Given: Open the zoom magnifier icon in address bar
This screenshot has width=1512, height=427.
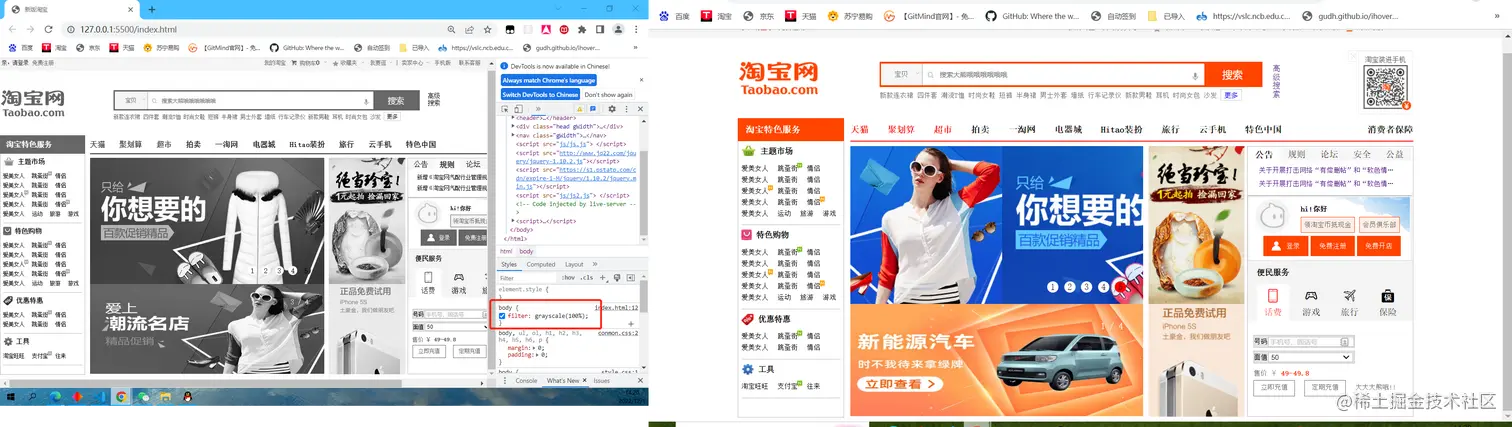Looking at the screenshot, I should pyautogui.click(x=453, y=30).
